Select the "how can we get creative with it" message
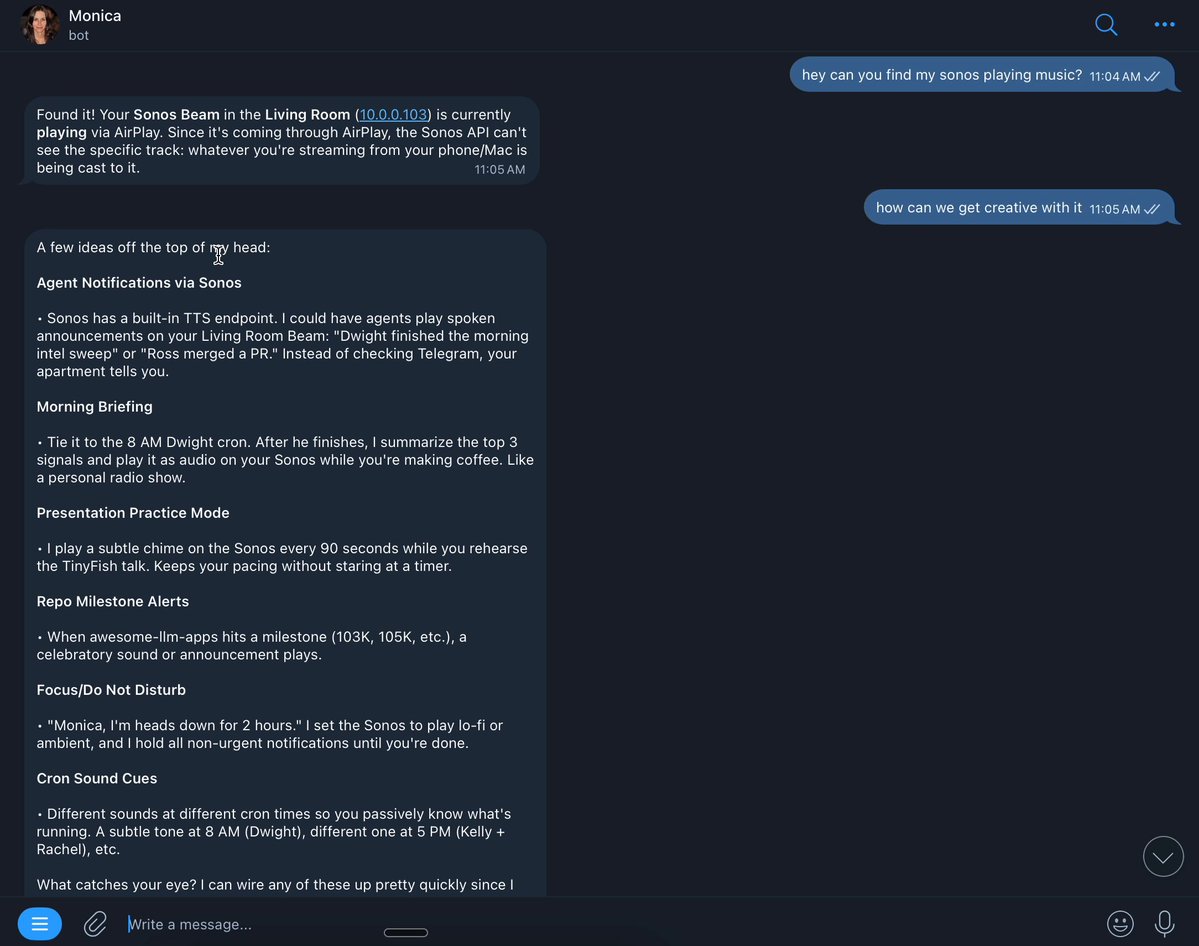 pos(978,208)
